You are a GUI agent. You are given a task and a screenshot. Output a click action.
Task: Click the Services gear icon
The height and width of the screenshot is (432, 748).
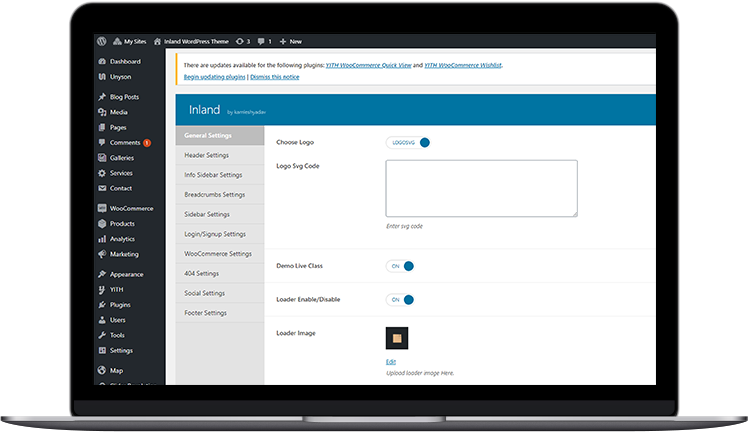tap(102, 173)
